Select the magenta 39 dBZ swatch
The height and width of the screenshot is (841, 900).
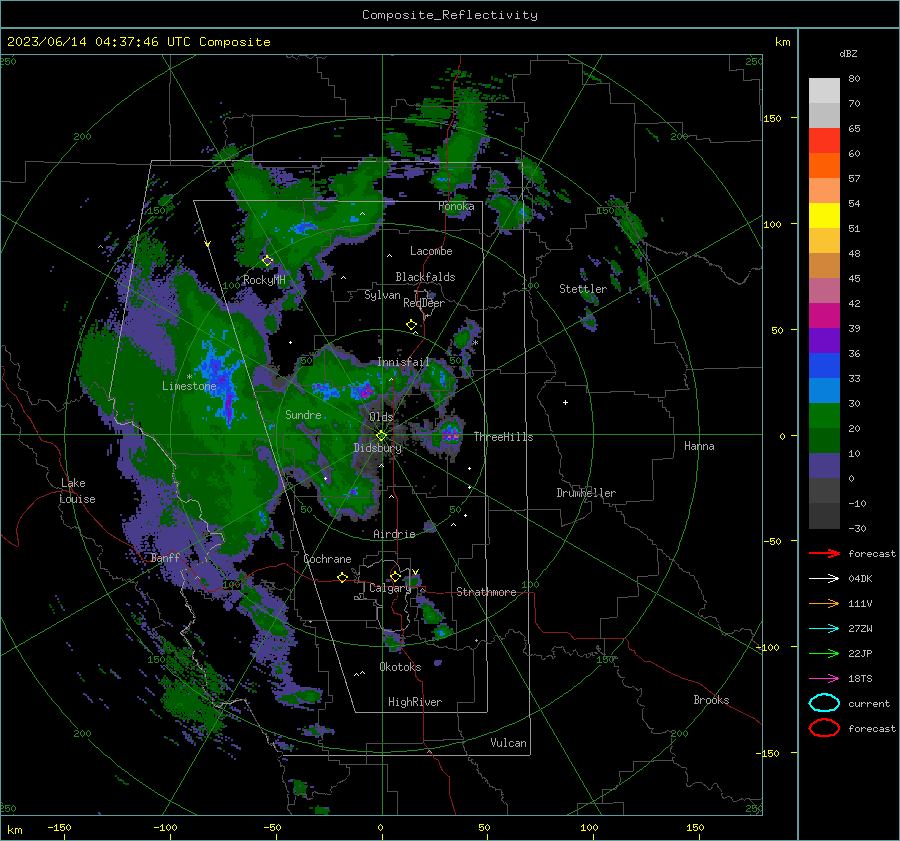click(x=824, y=316)
